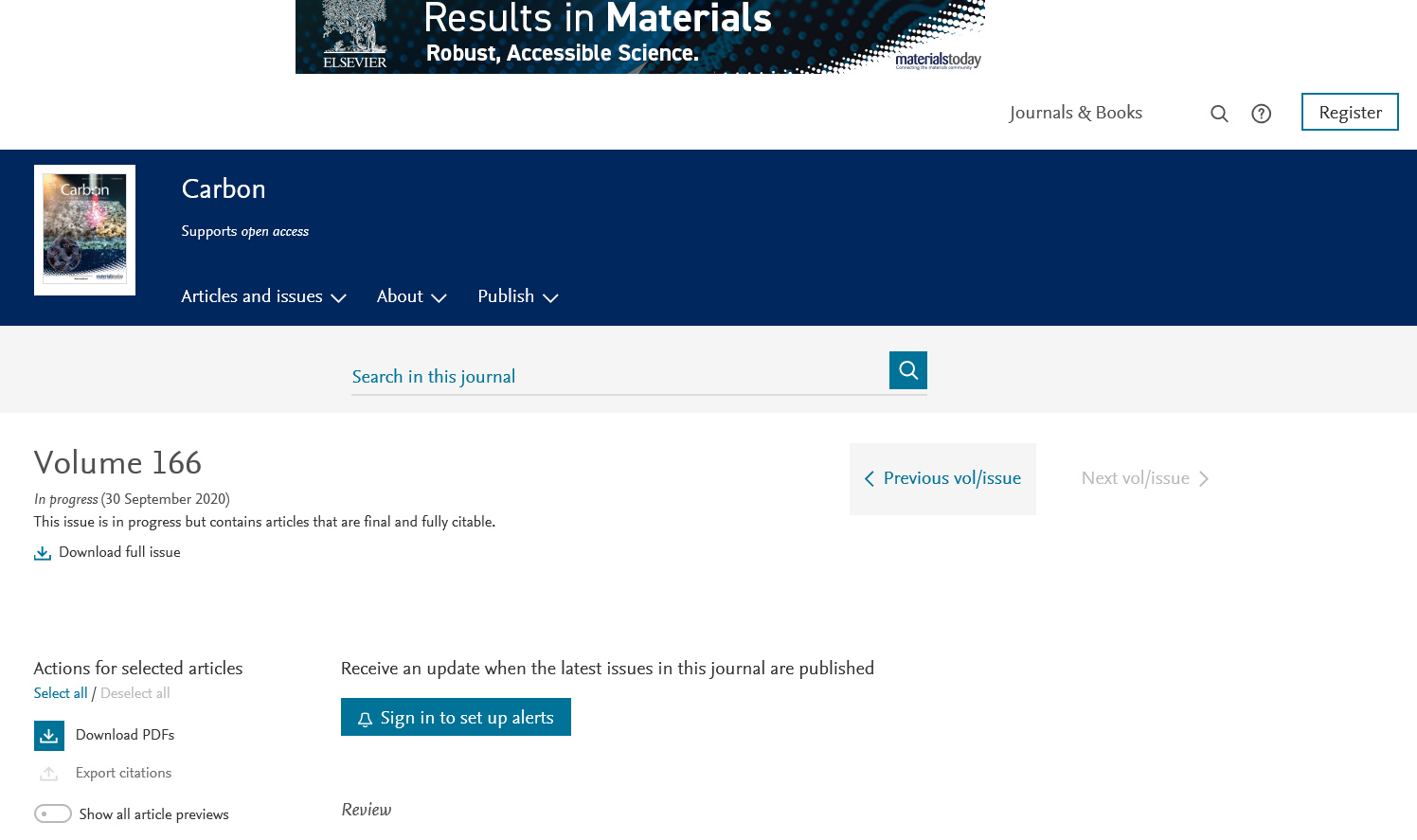Click the Deselect all link
Viewport: 1417px width, 840px height.
135,693
